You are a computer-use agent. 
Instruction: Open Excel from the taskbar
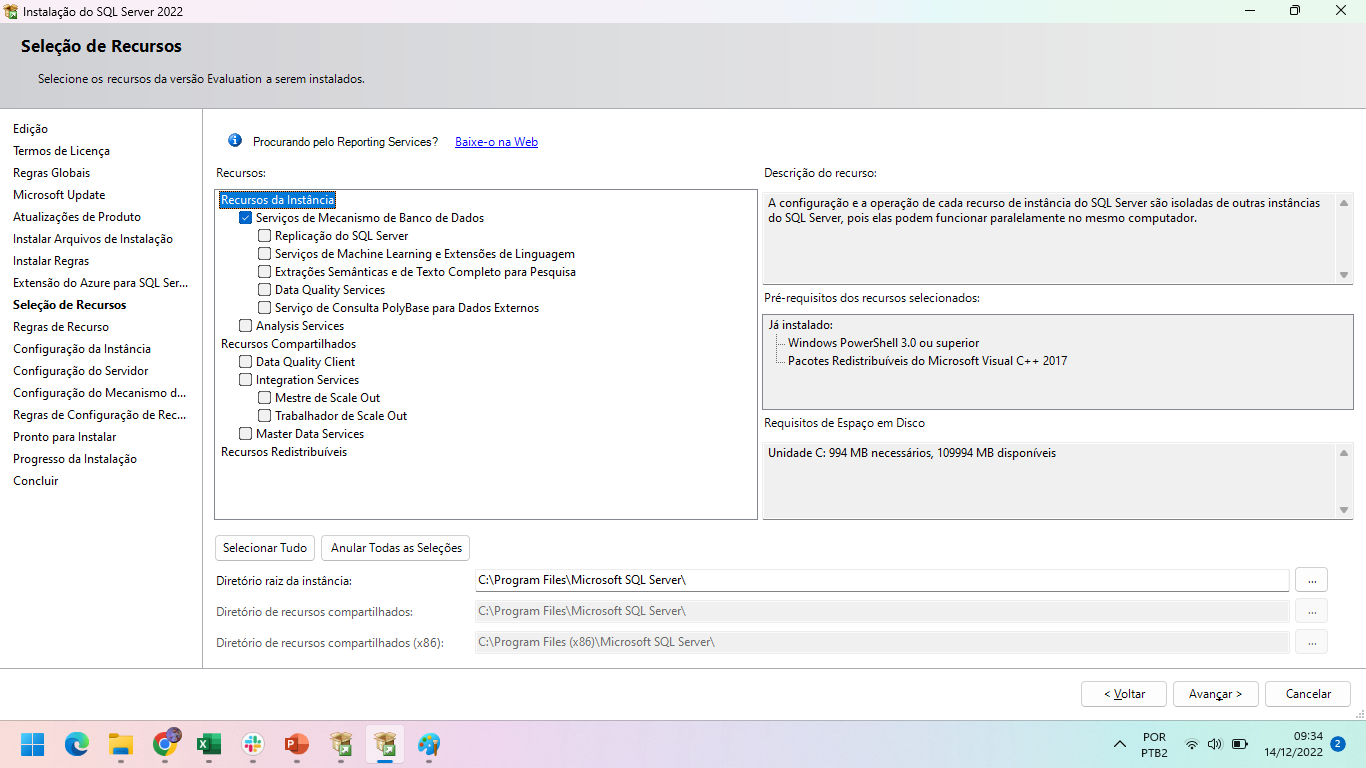coord(209,744)
